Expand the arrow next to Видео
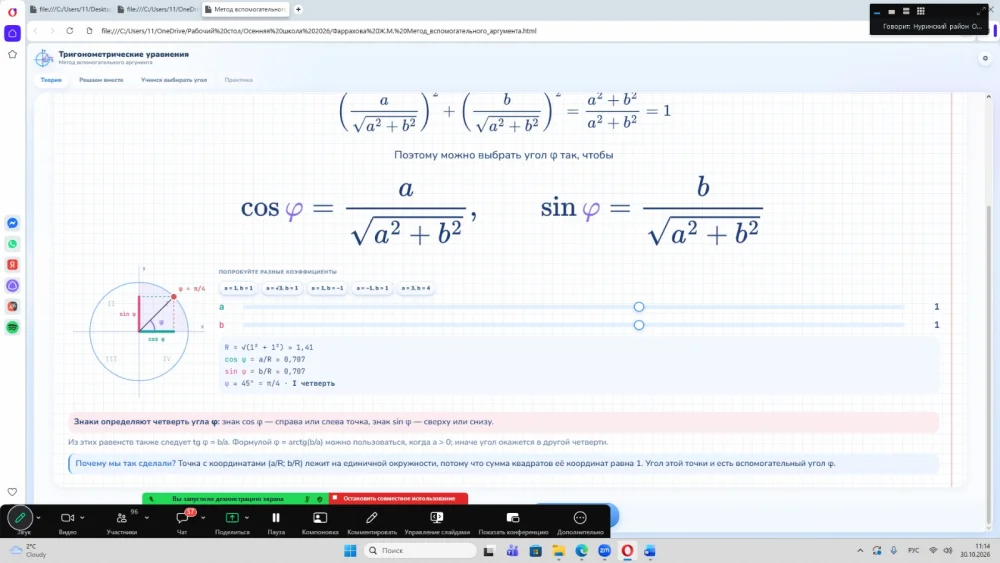Viewport: 1000px width, 563px height. (x=82, y=518)
